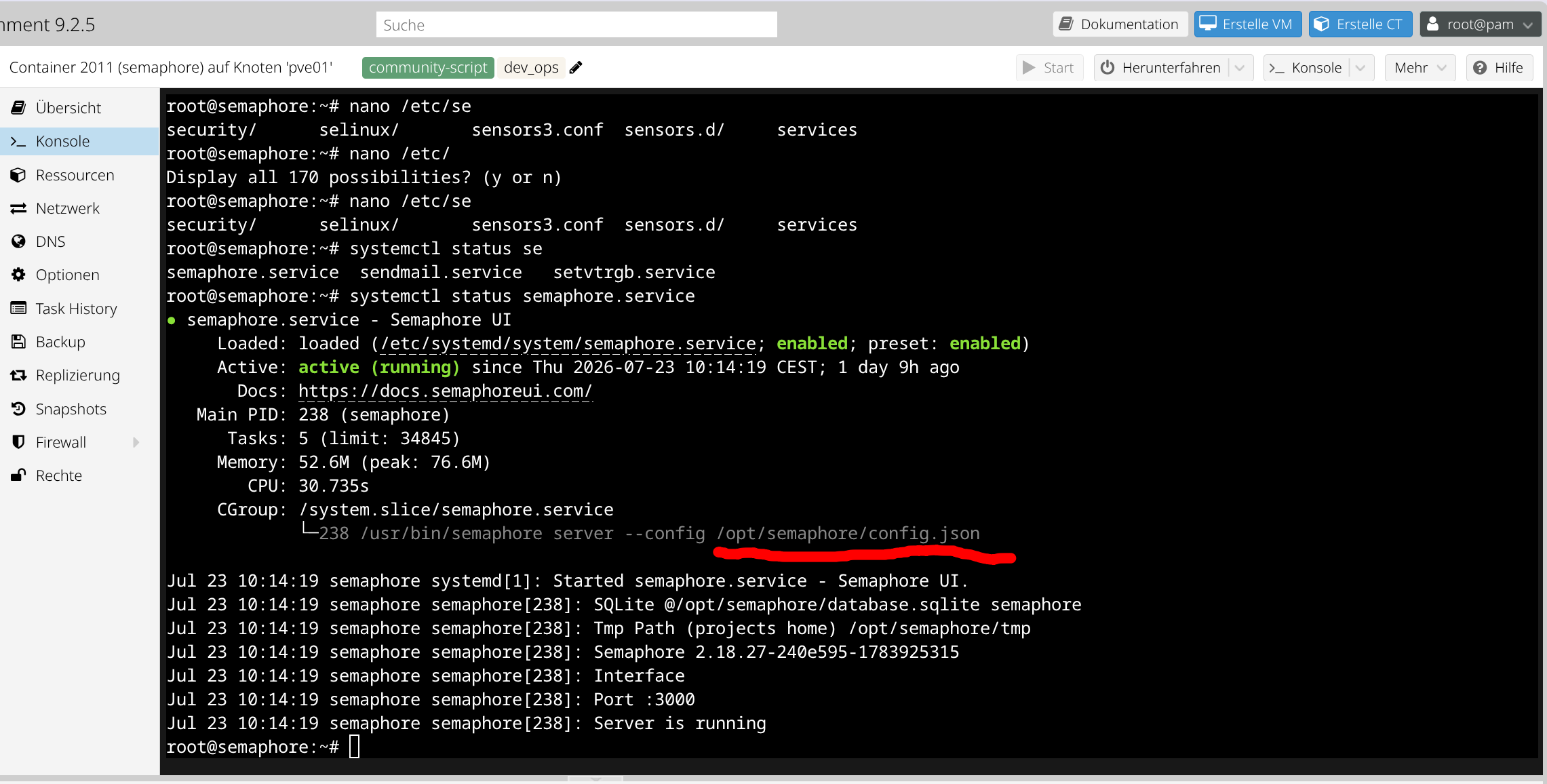Image resolution: width=1547 pixels, height=784 pixels.
Task: Click the 'Tasks: 5 (limit: 34845)' line
Action: tap(343, 439)
